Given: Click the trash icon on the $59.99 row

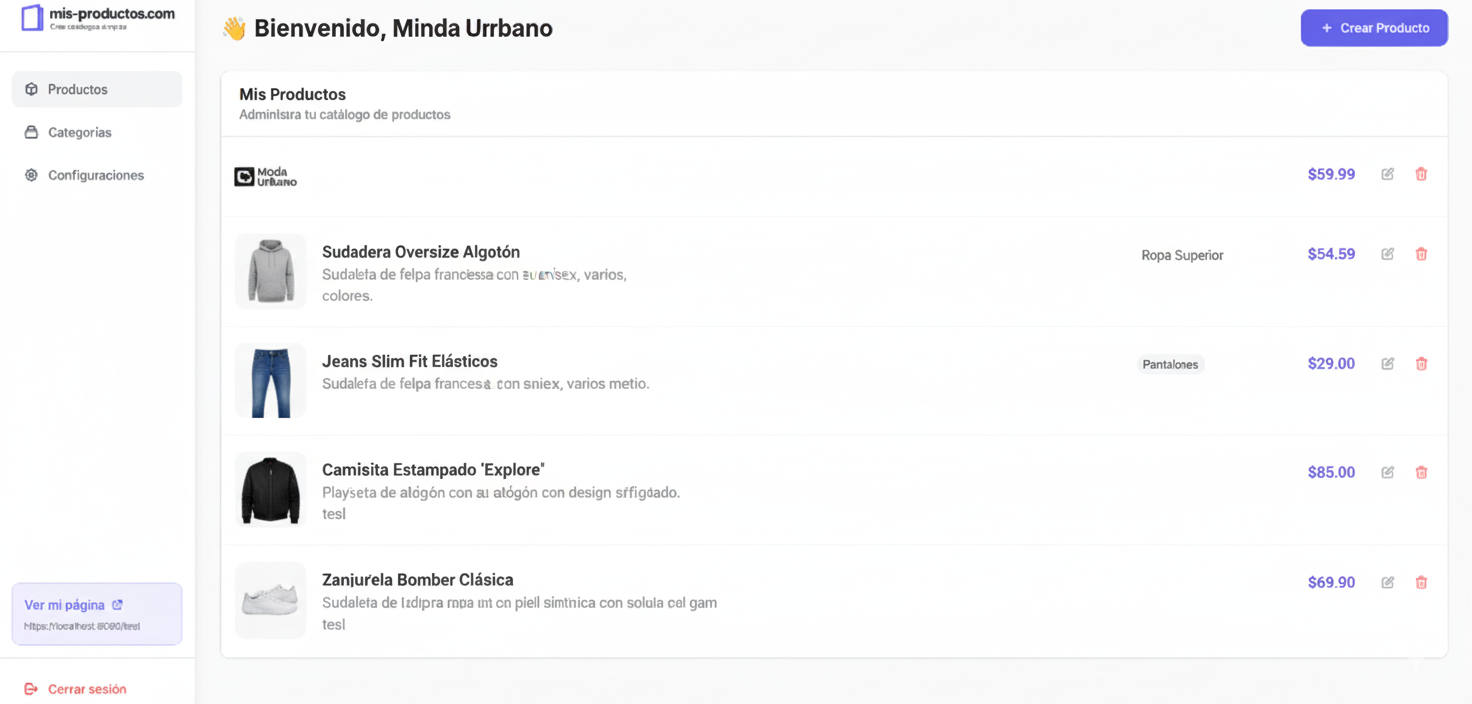Looking at the screenshot, I should pos(1421,174).
